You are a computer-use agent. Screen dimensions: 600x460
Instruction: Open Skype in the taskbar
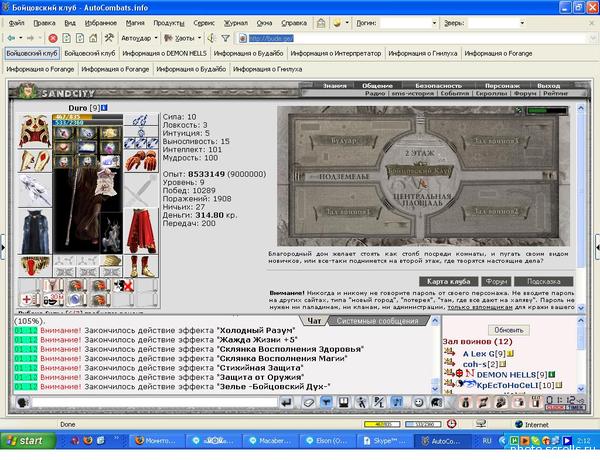385,441
